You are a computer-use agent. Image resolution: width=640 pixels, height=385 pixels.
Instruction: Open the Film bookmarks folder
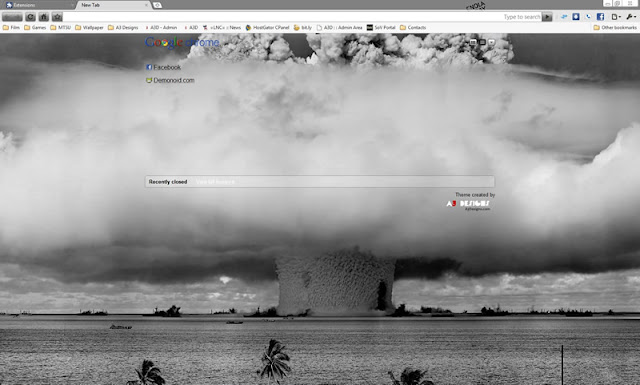pos(11,28)
